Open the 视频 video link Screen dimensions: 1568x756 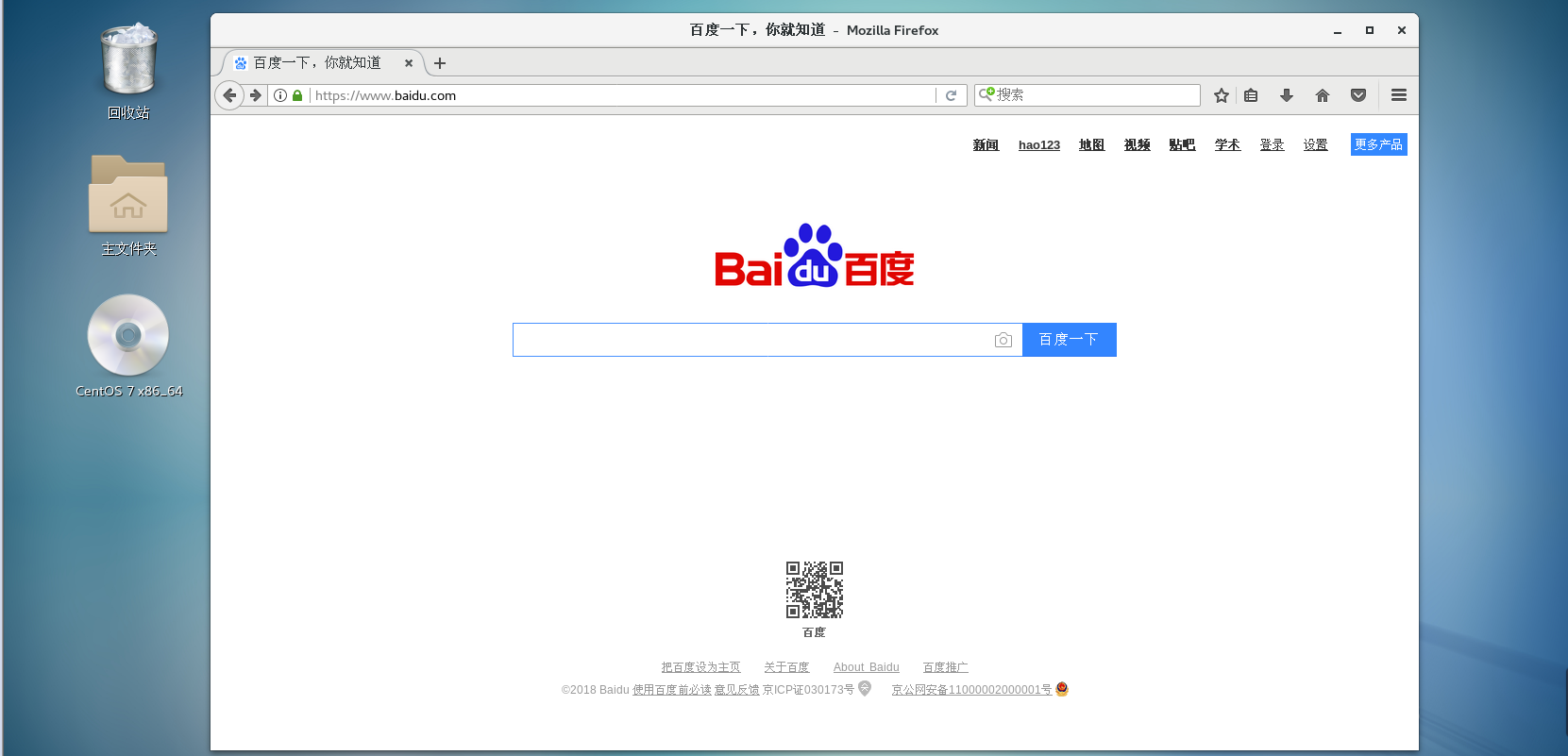pyautogui.click(x=1137, y=144)
